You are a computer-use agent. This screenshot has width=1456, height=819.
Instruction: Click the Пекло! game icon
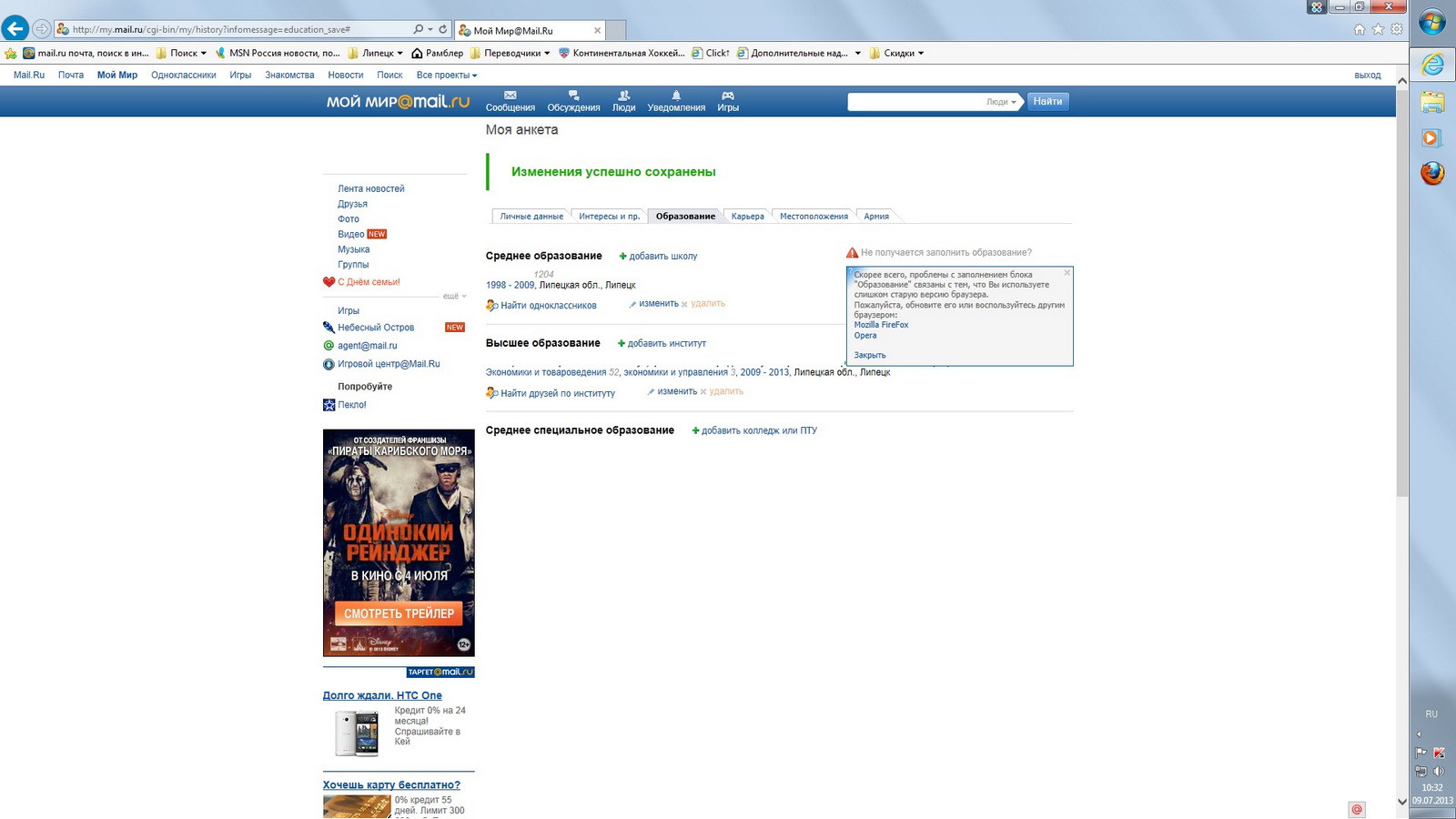point(329,405)
